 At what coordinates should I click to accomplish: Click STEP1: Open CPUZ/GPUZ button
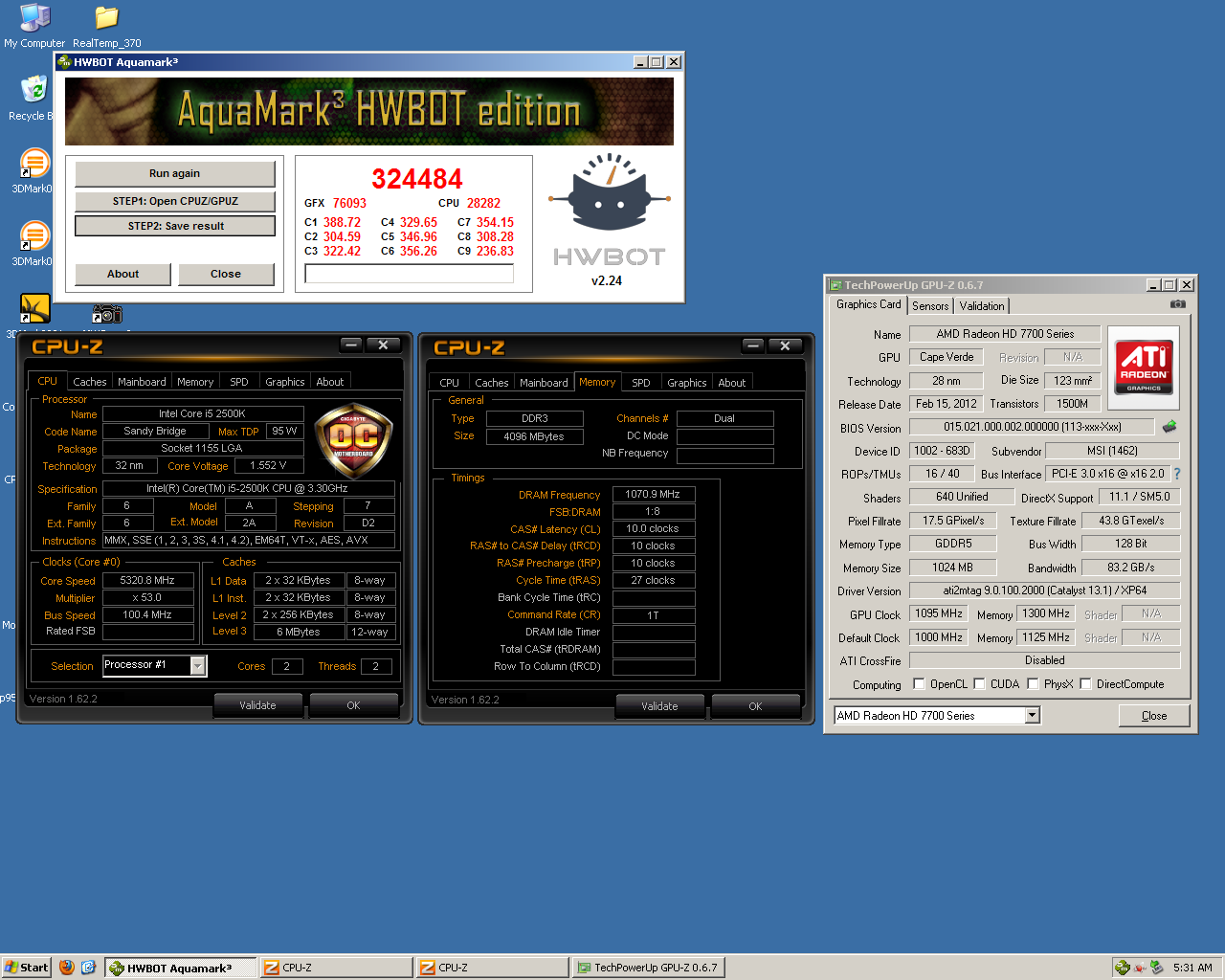[174, 201]
